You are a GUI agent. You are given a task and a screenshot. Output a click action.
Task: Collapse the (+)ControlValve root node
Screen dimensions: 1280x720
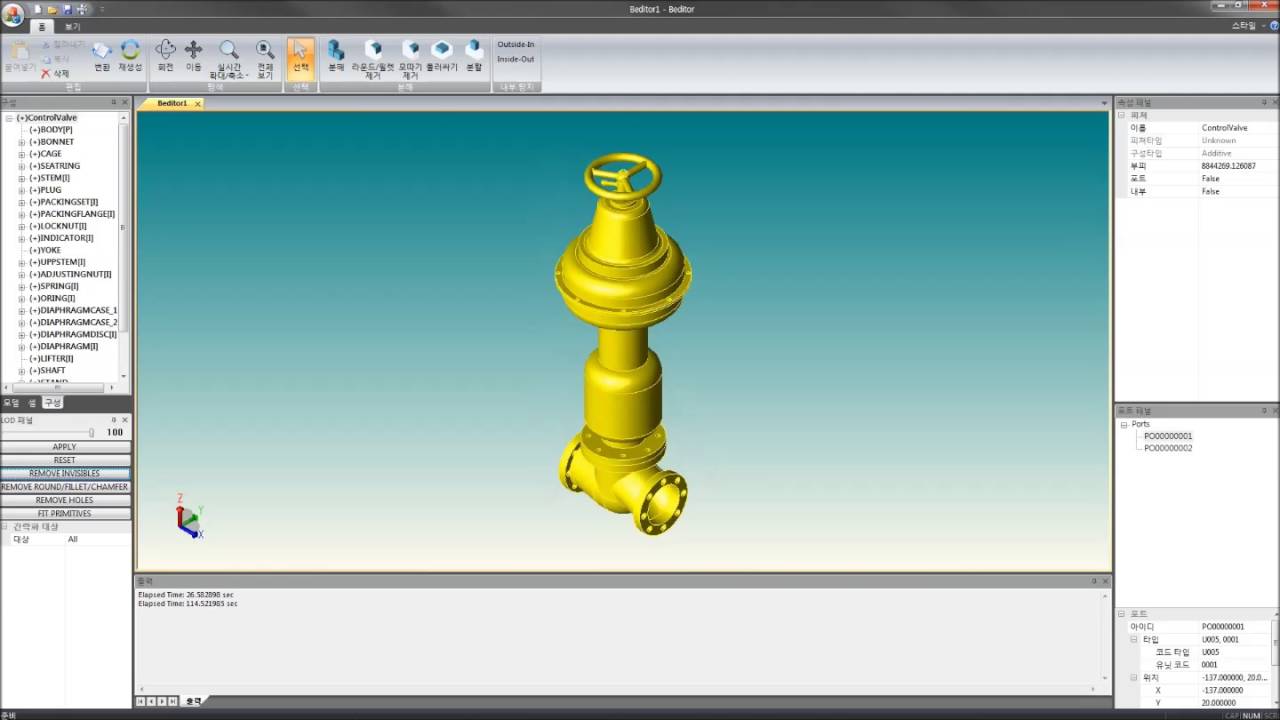9,118
